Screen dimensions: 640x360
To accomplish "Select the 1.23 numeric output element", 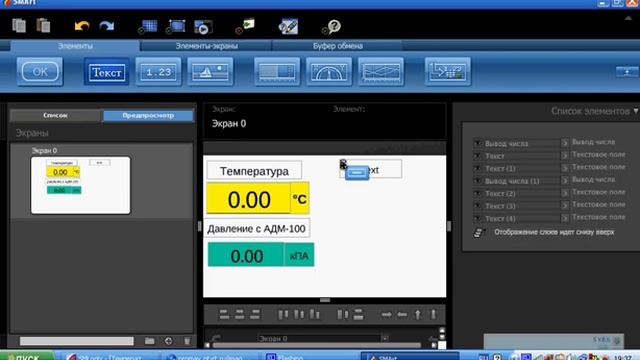I will point(158,72).
